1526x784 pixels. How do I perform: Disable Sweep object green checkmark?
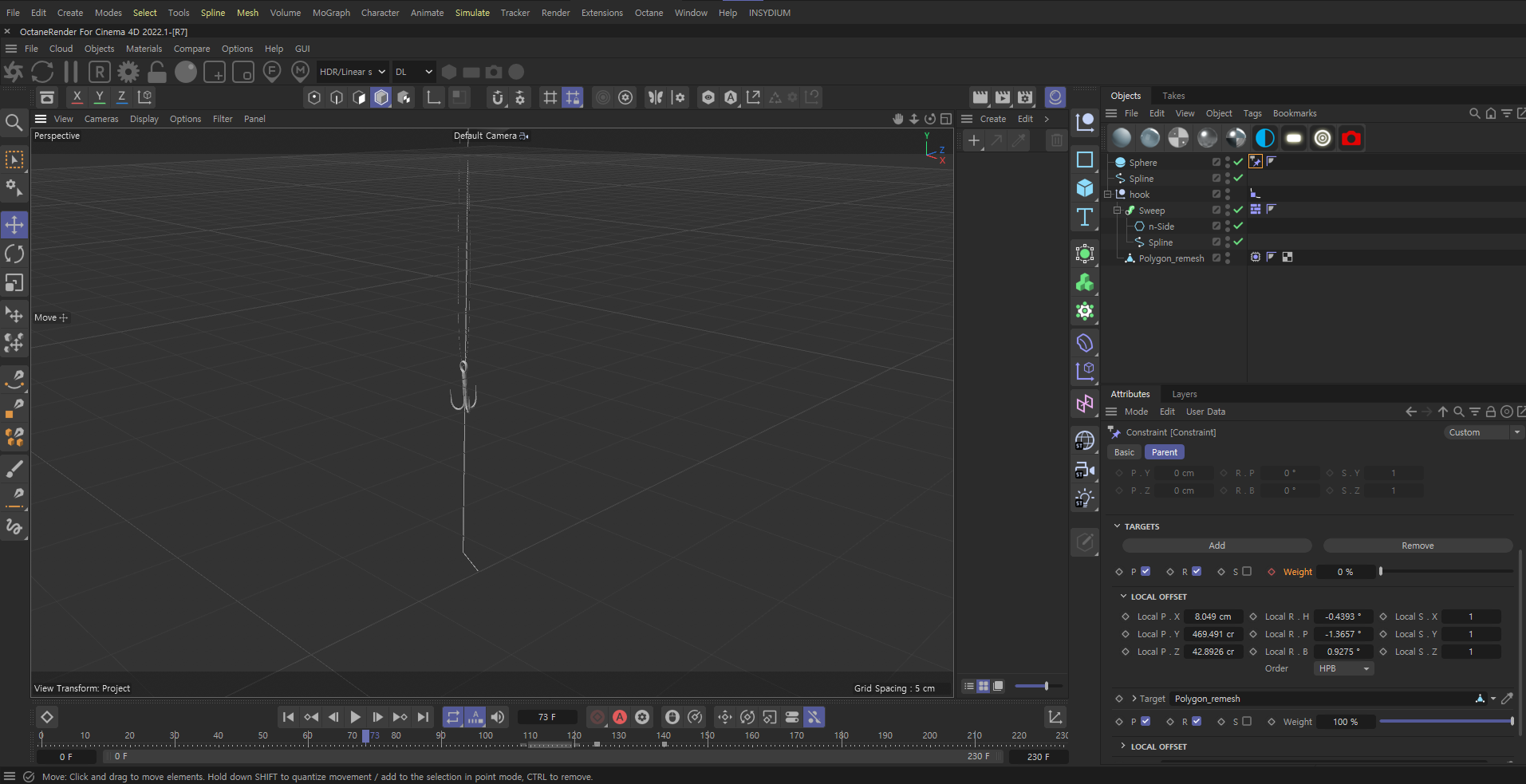click(1238, 210)
